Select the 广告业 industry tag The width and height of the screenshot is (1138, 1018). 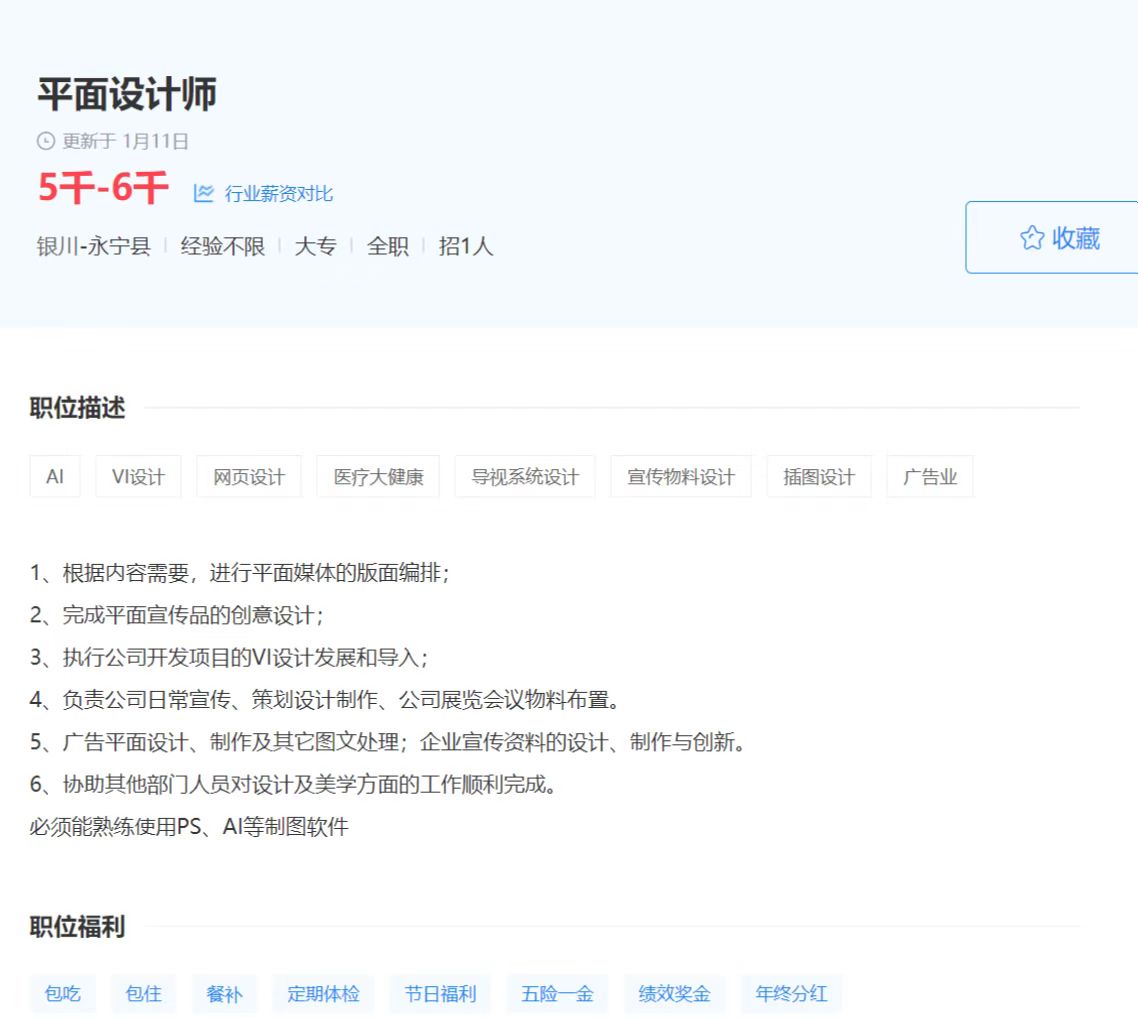click(930, 477)
